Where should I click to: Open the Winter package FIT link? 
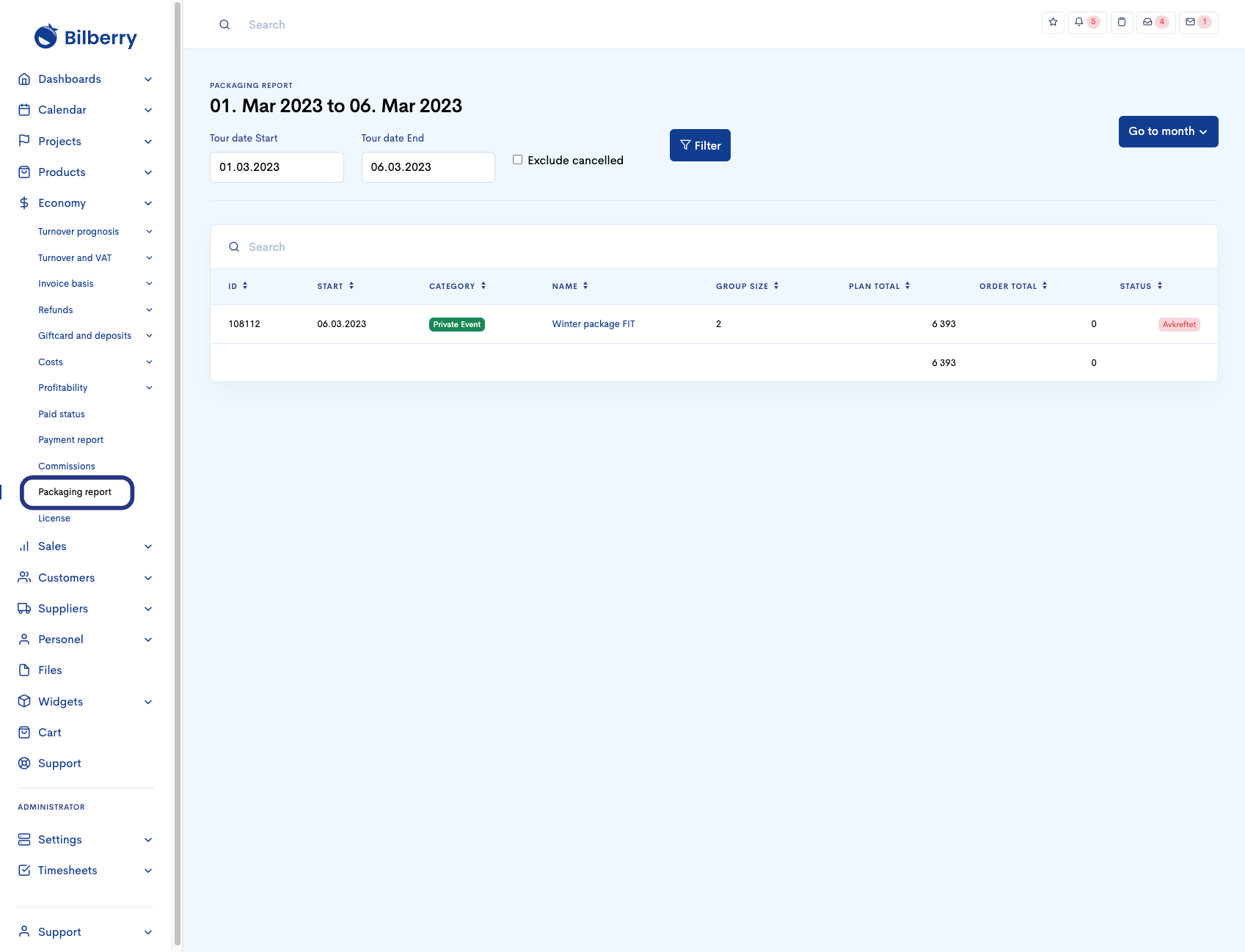click(594, 324)
